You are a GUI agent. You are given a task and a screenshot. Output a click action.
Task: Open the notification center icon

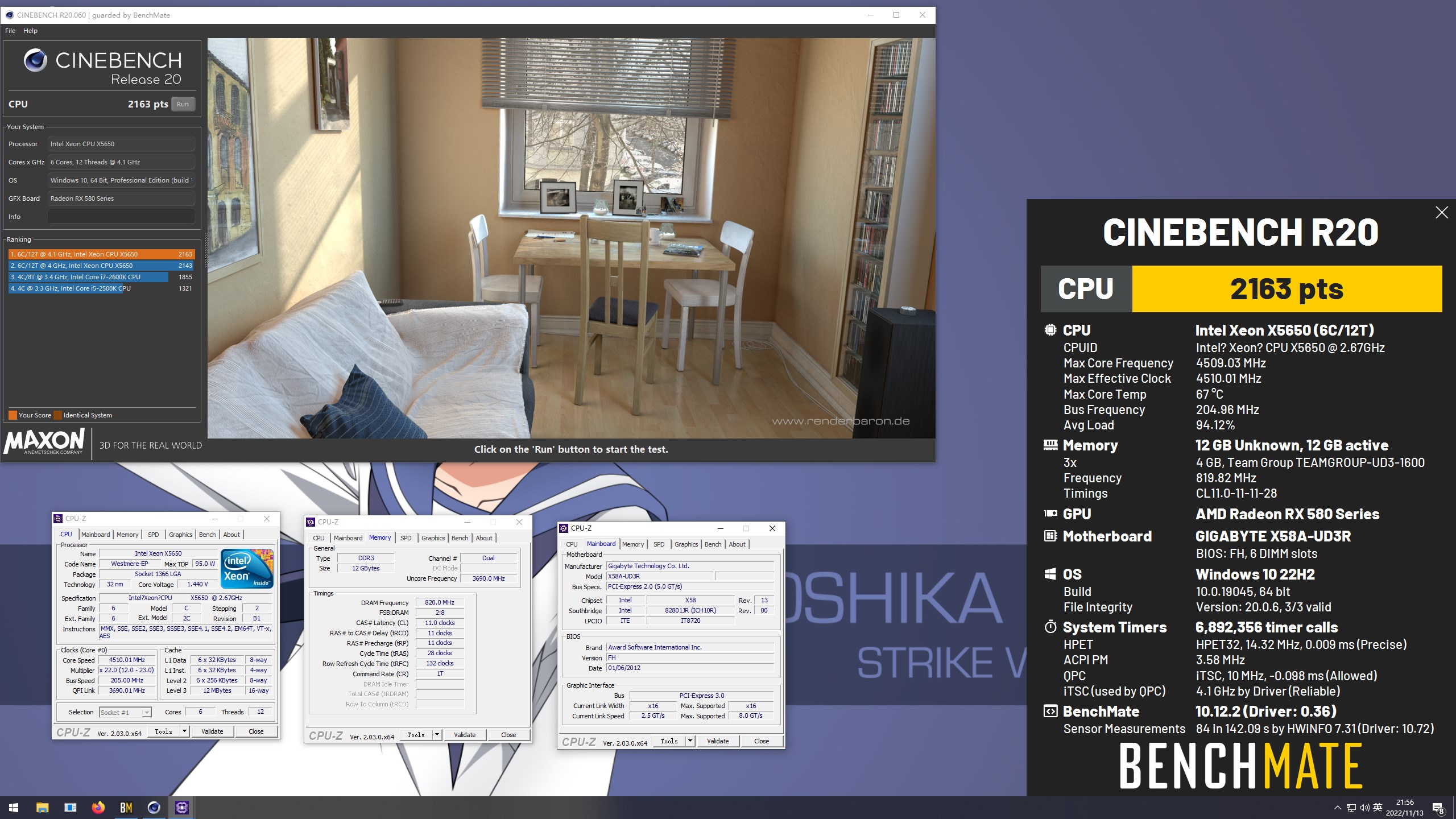click(x=1438, y=808)
